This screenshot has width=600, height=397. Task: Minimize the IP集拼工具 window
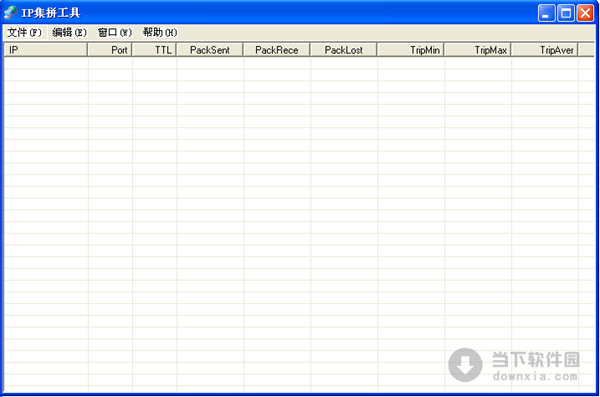tap(546, 13)
